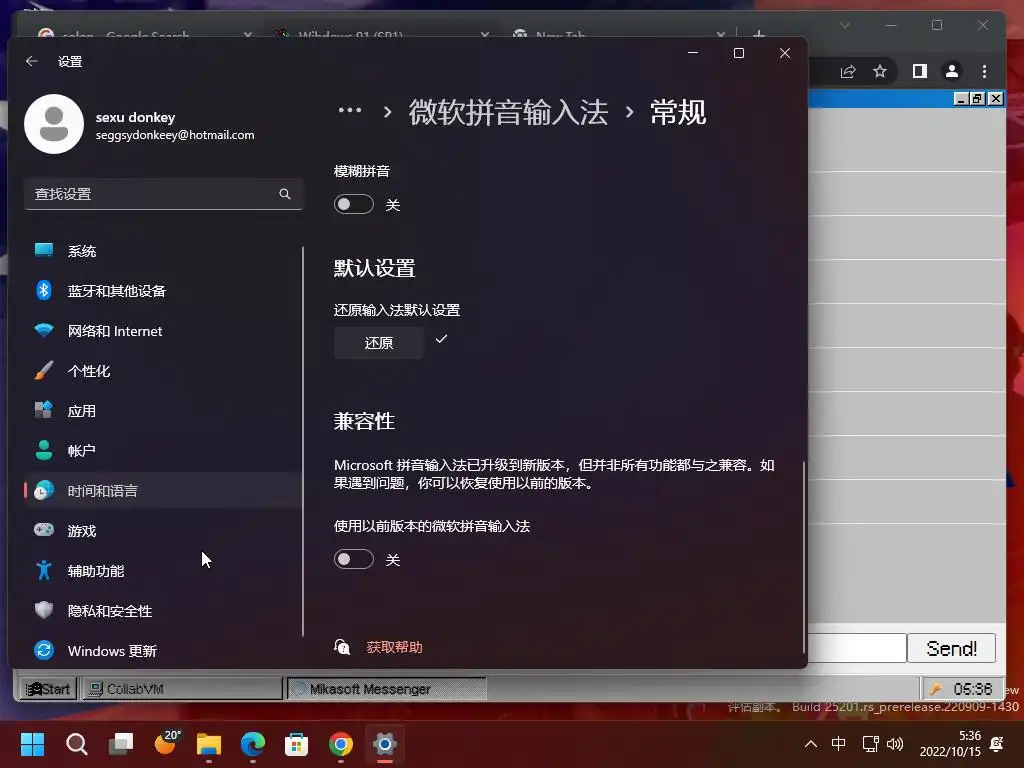Open Task View on taskbar
Screen dimensions: 1024x768
(x=121, y=744)
